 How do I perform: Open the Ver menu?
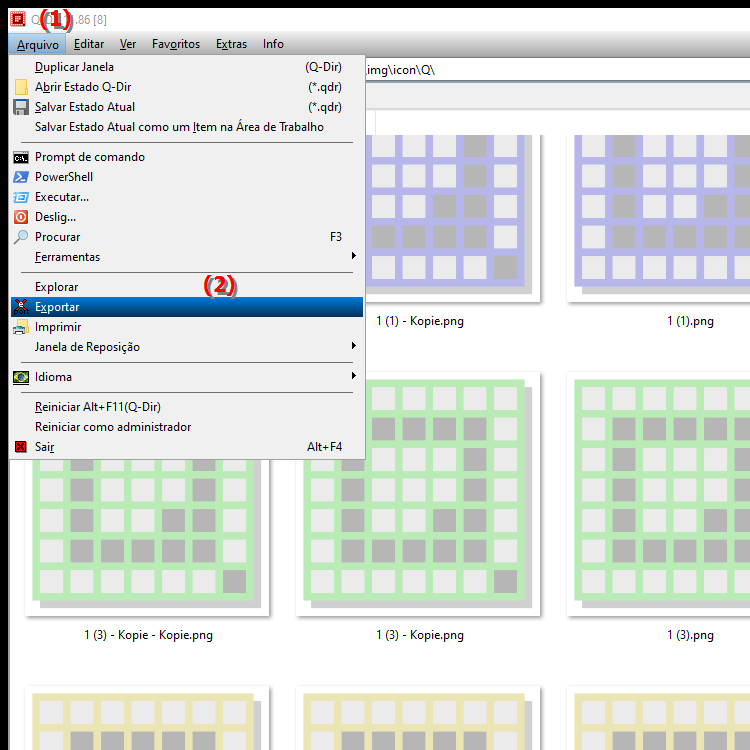coord(128,44)
